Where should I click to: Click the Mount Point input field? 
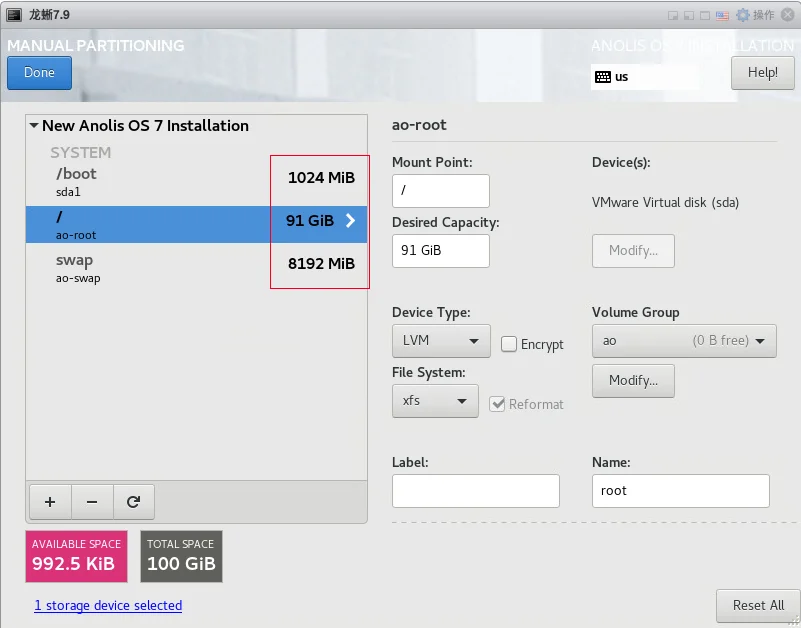tap(441, 191)
